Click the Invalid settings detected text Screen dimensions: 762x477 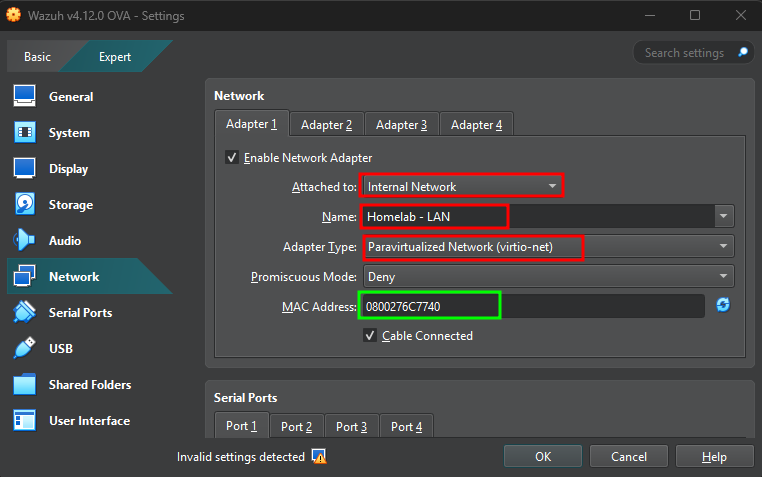coord(241,457)
